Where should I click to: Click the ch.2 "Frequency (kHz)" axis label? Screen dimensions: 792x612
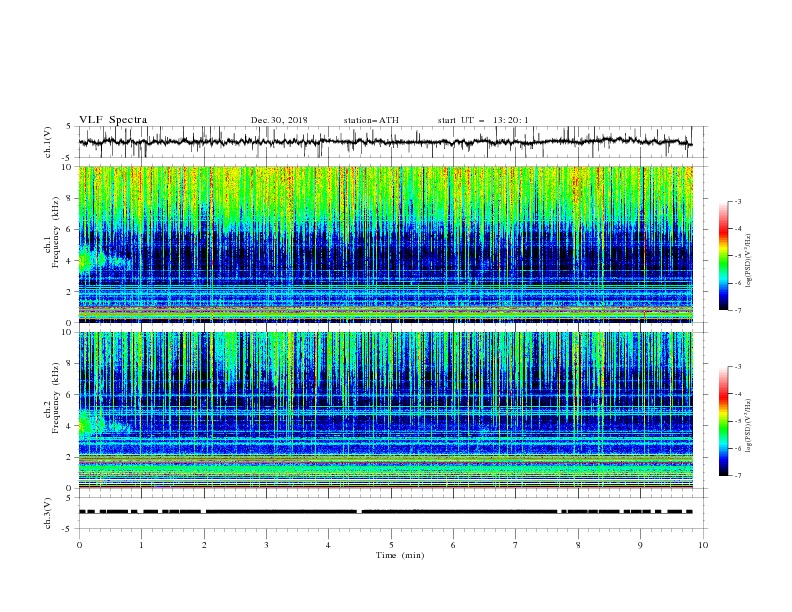pos(56,397)
